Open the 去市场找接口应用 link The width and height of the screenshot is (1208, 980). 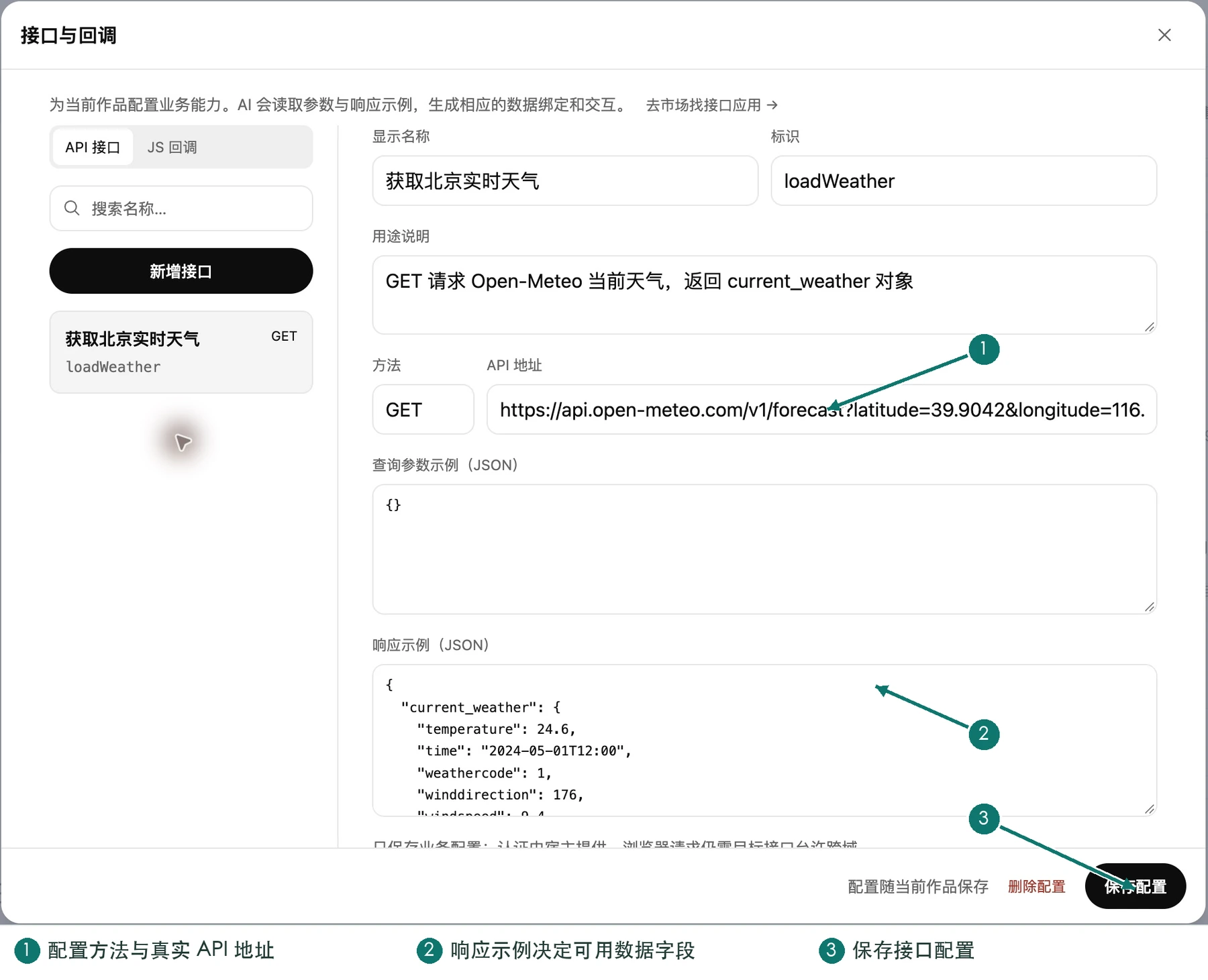click(x=711, y=105)
